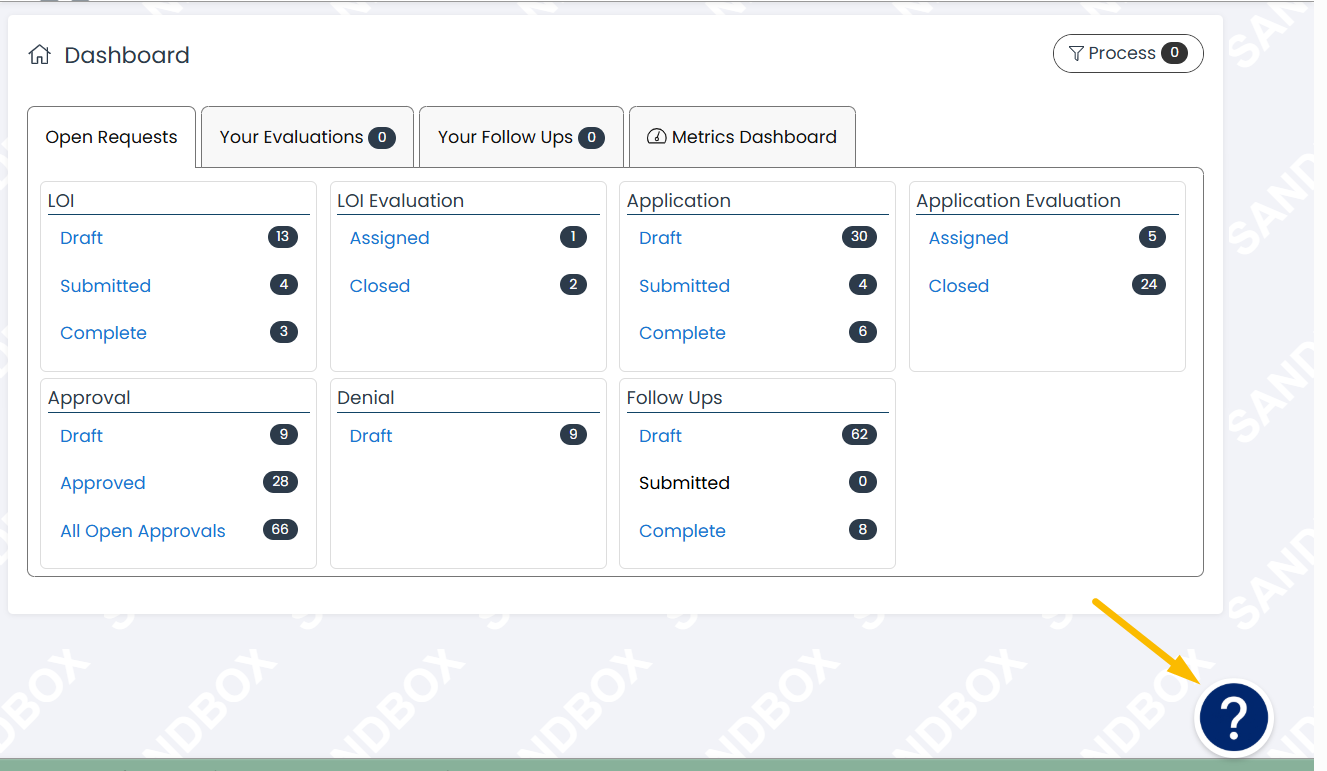The height and width of the screenshot is (771, 1327).
Task: Open All Open Approvals link
Action: tap(143, 531)
